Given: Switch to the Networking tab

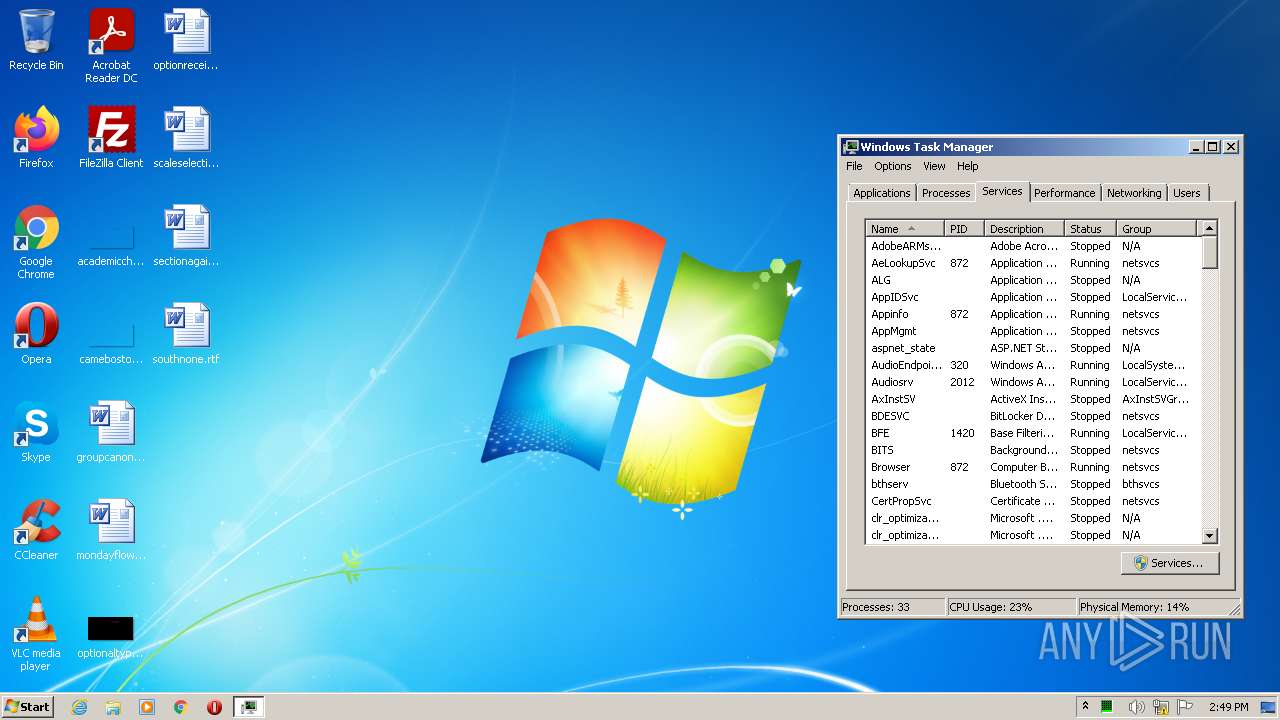Looking at the screenshot, I should (1134, 193).
